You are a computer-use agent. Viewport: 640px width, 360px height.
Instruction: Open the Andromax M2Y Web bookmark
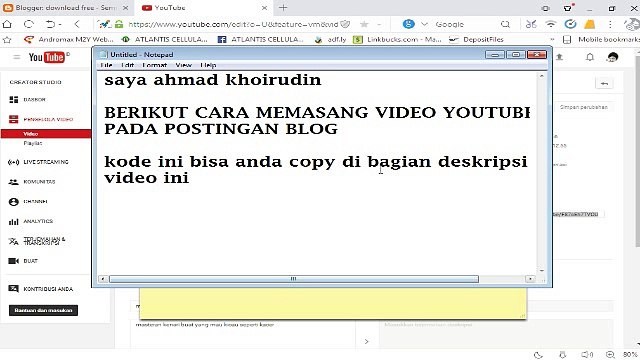coord(69,39)
